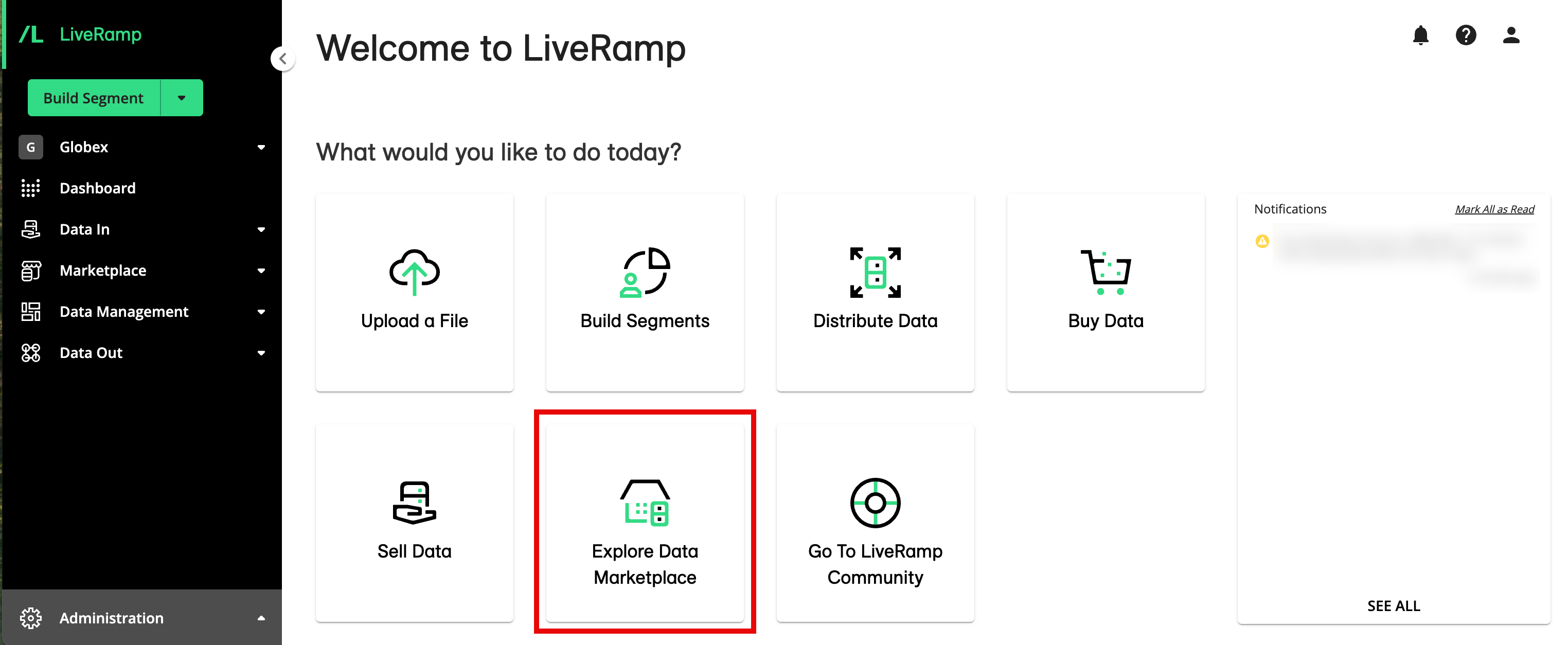The width and height of the screenshot is (1568, 645).
Task: Expand the Data Management menu arrow
Action: coord(261,312)
